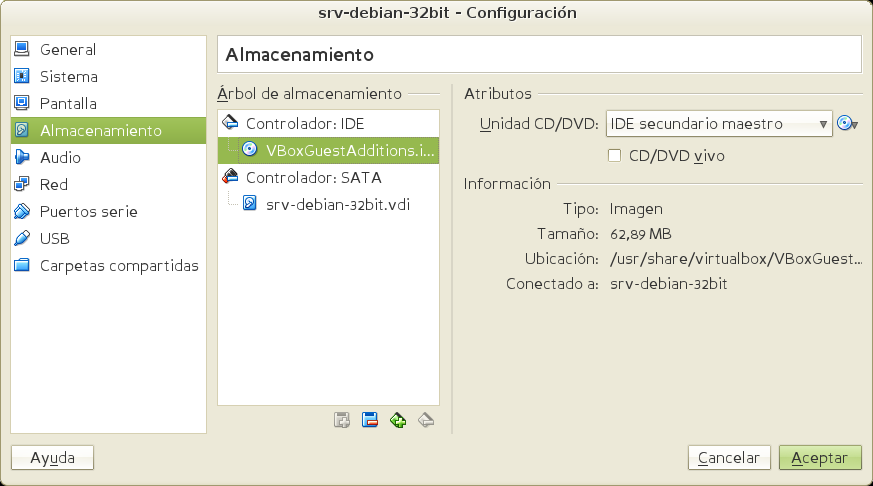Open Puertos serie settings
Image resolution: width=873 pixels, height=486 pixels.
(88, 212)
